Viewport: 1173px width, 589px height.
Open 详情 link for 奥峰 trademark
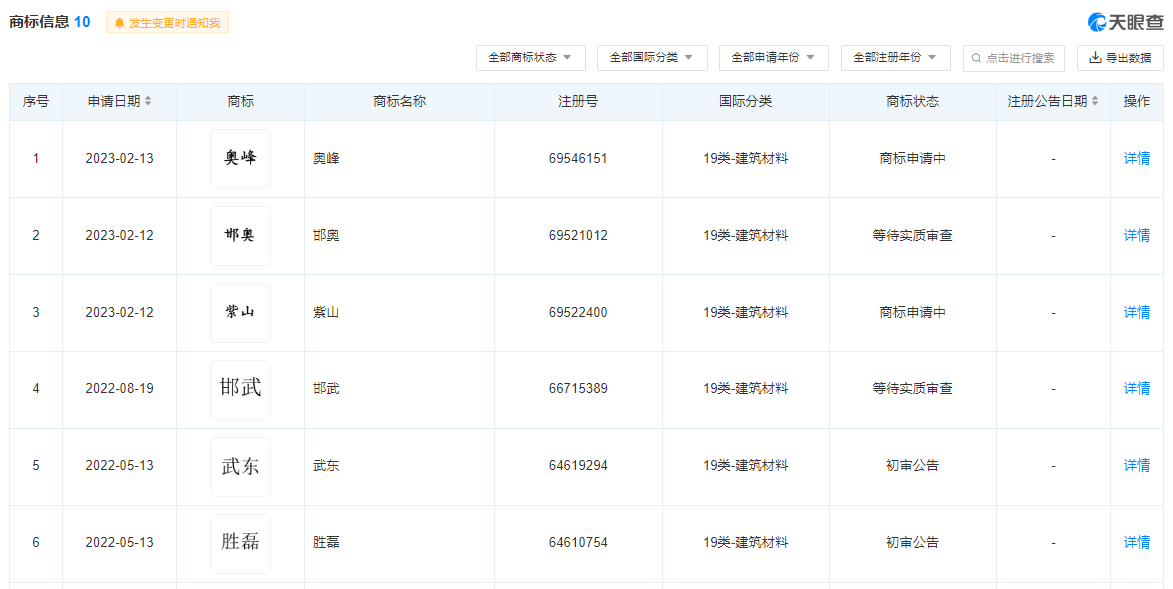click(x=1136, y=158)
